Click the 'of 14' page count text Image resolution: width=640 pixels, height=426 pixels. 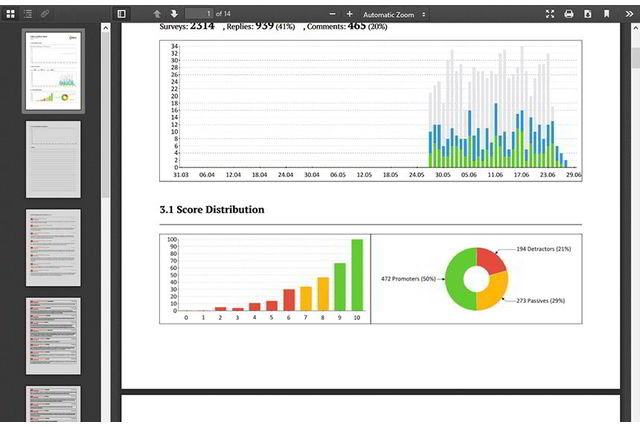tap(223, 14)
